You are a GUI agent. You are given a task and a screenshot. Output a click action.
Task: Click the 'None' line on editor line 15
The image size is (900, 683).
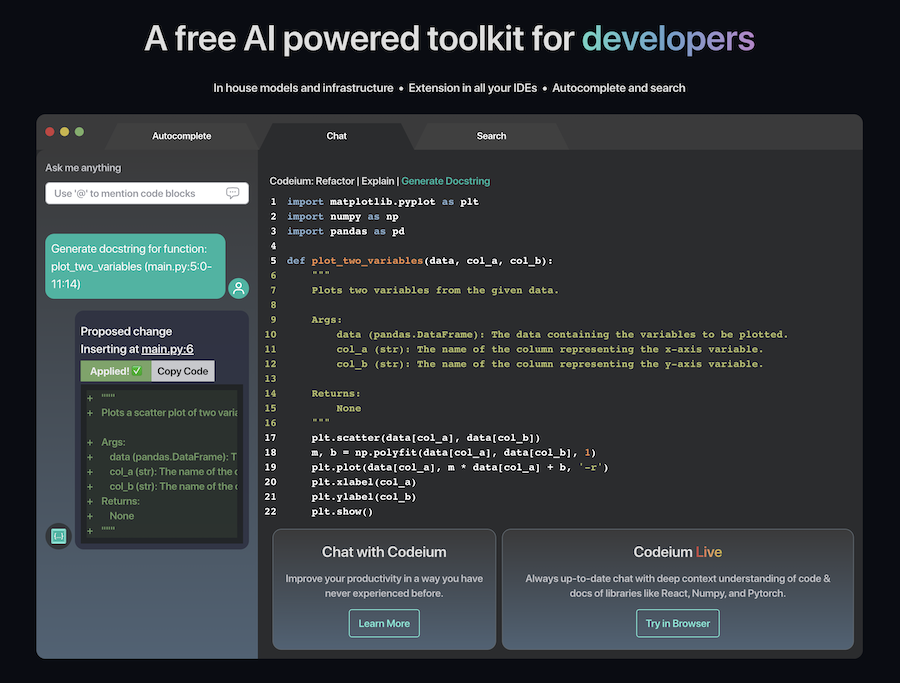coord(348,409)
